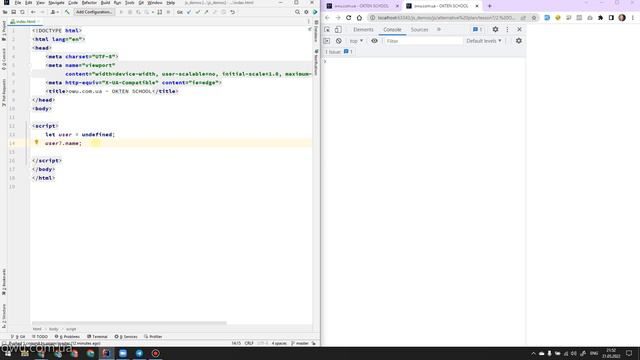
Task: Open the browser Extensions puzzle icon
Action: pos(600,18)
